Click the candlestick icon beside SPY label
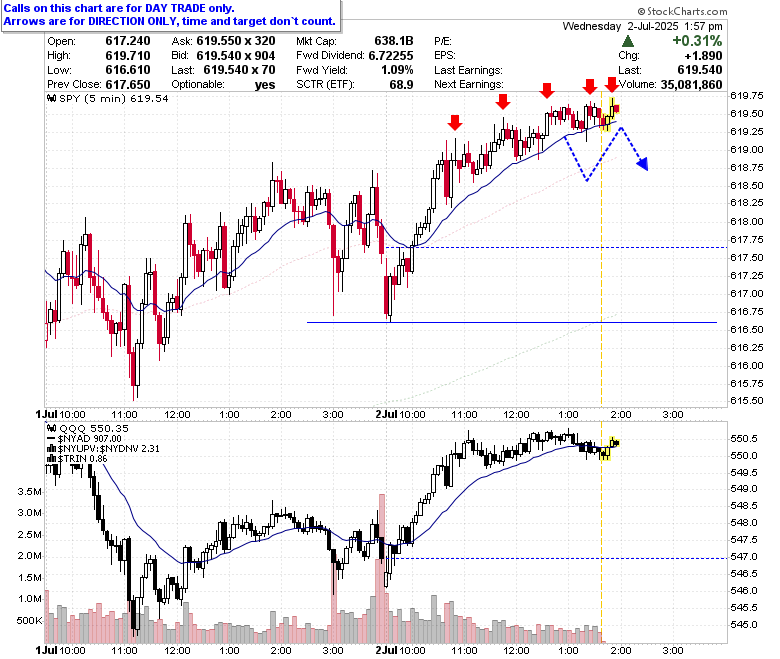This screenshot has height=659, width=780. [x=51, y=98]
